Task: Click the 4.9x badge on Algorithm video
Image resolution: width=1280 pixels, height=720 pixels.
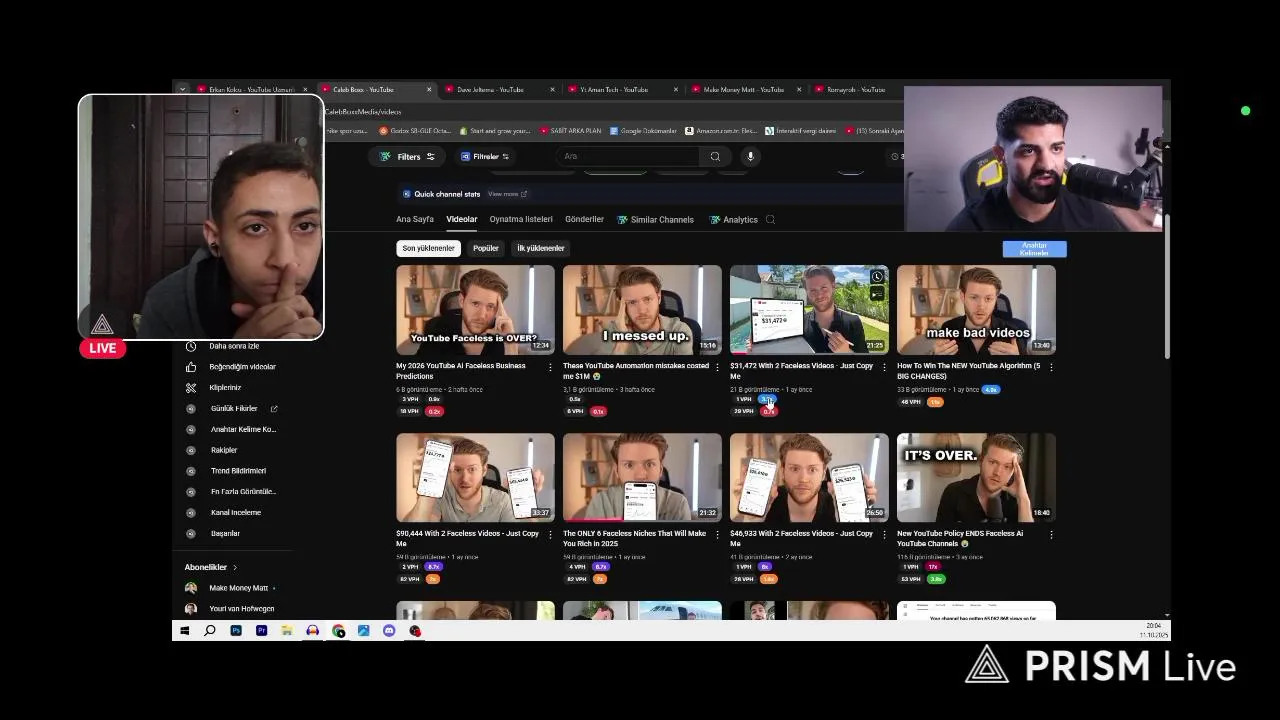Action: [x=990, y=390]
